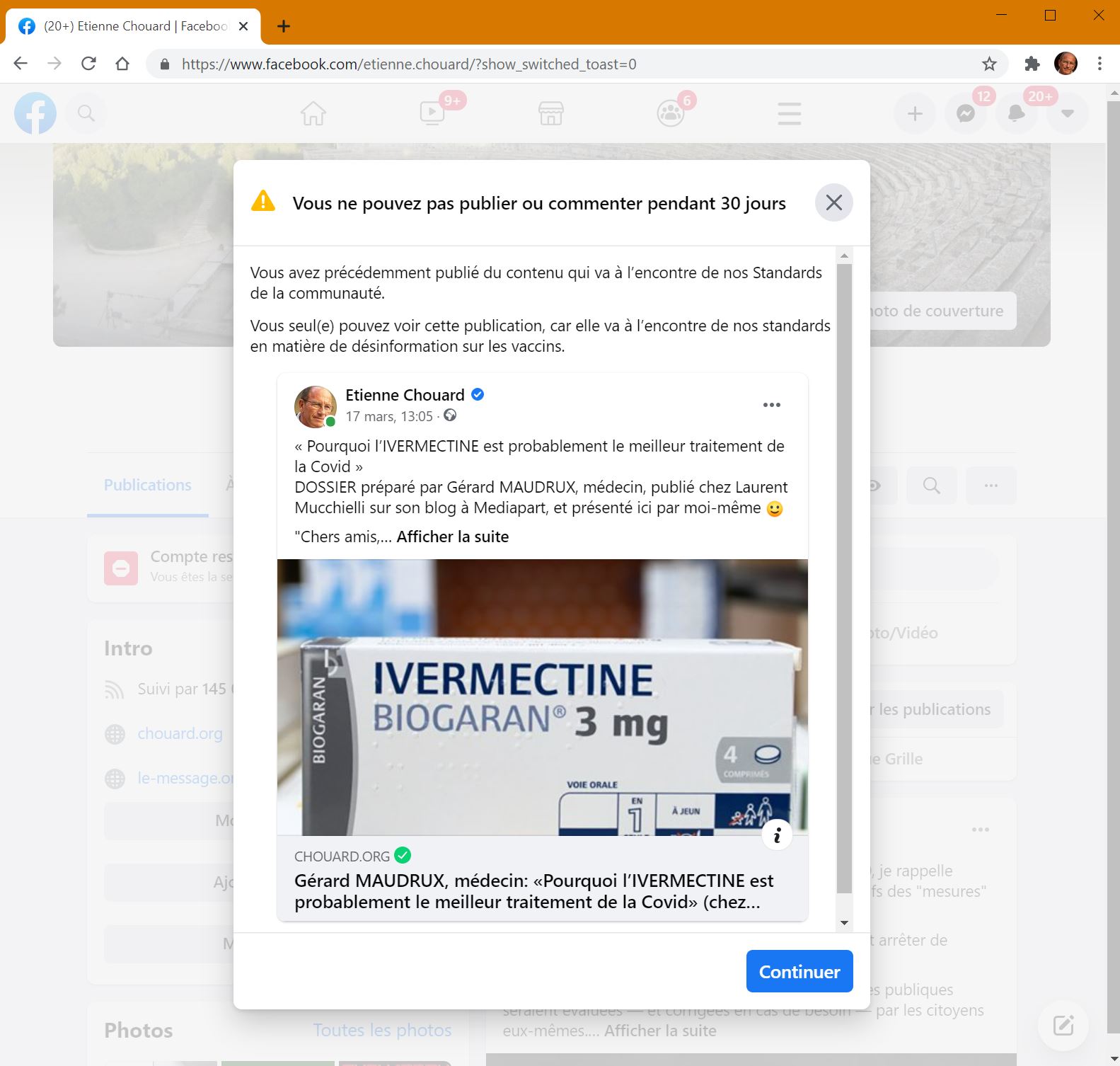Close the Etienne Chouard Facebook tab
The width and height of the screenshot is (1120, 1066).
[x=243, y=26]
